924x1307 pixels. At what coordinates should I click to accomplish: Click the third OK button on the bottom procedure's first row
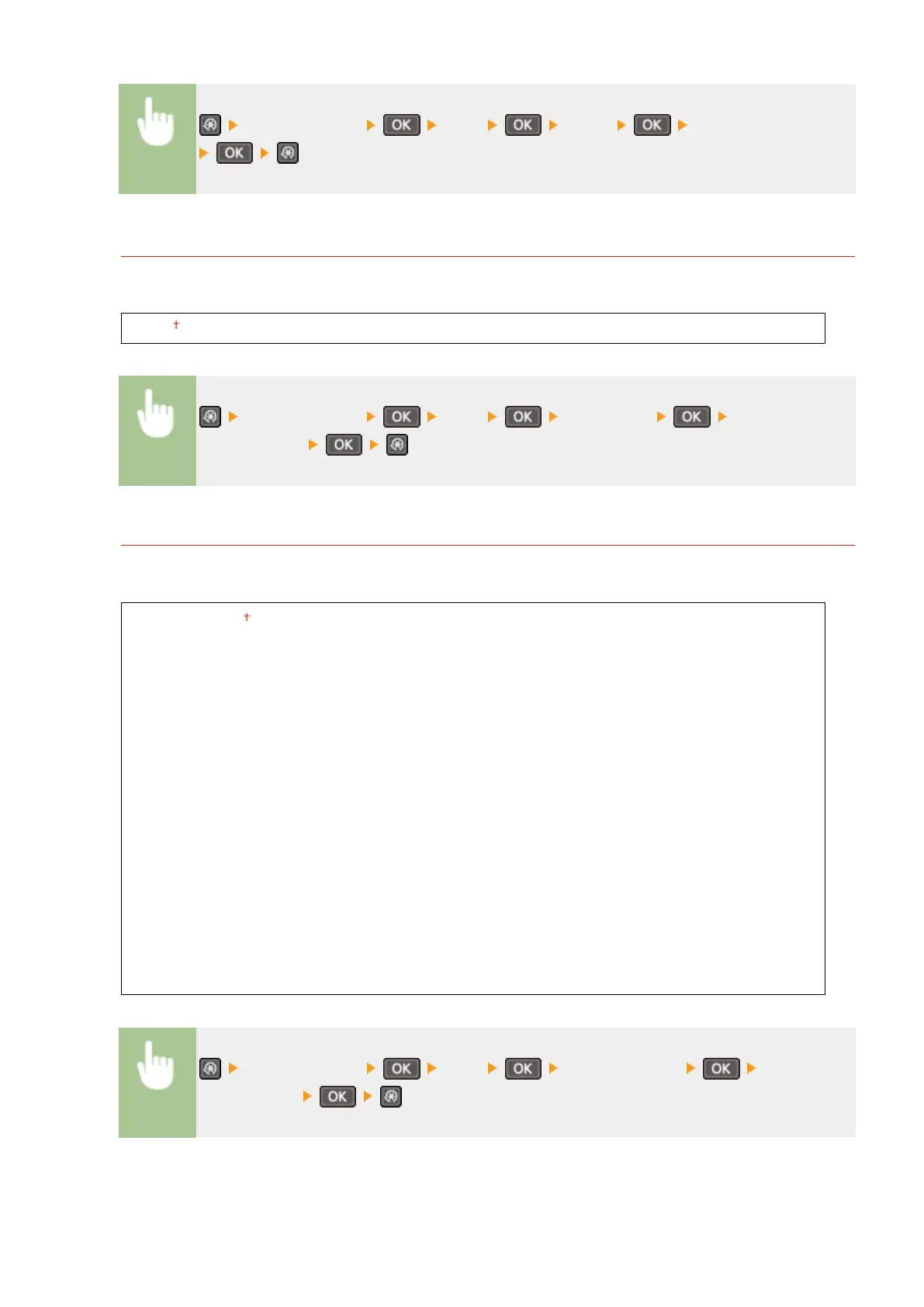722,1069
